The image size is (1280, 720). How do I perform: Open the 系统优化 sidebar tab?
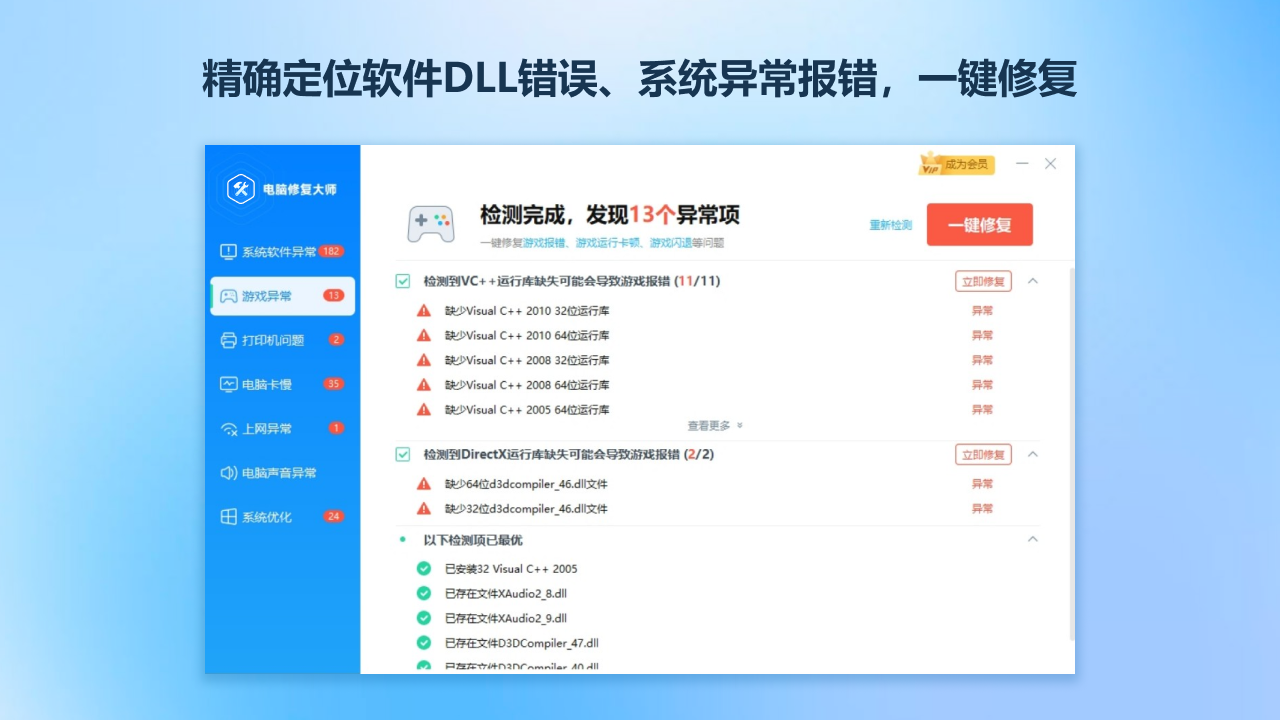pos(282,517)
